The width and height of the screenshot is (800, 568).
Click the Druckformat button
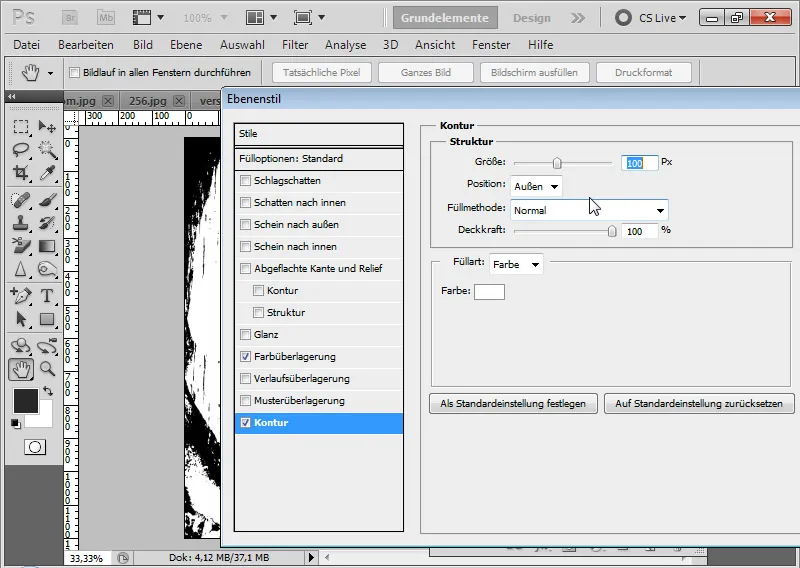click(643, 72)
